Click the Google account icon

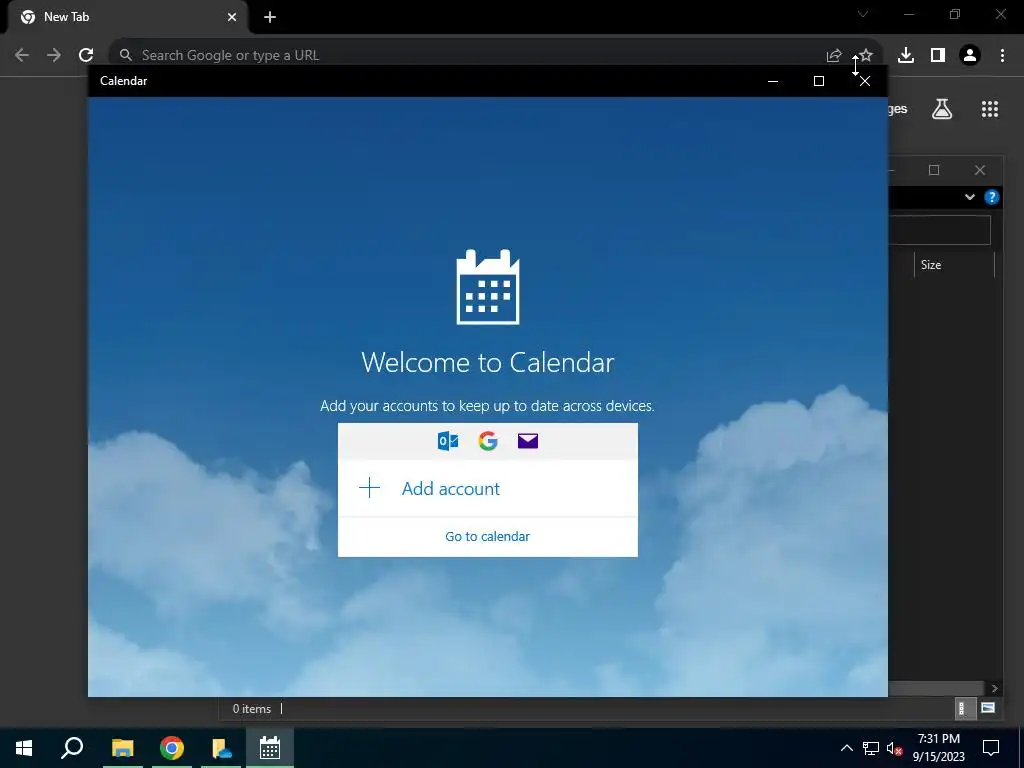[x=488, y=441]
